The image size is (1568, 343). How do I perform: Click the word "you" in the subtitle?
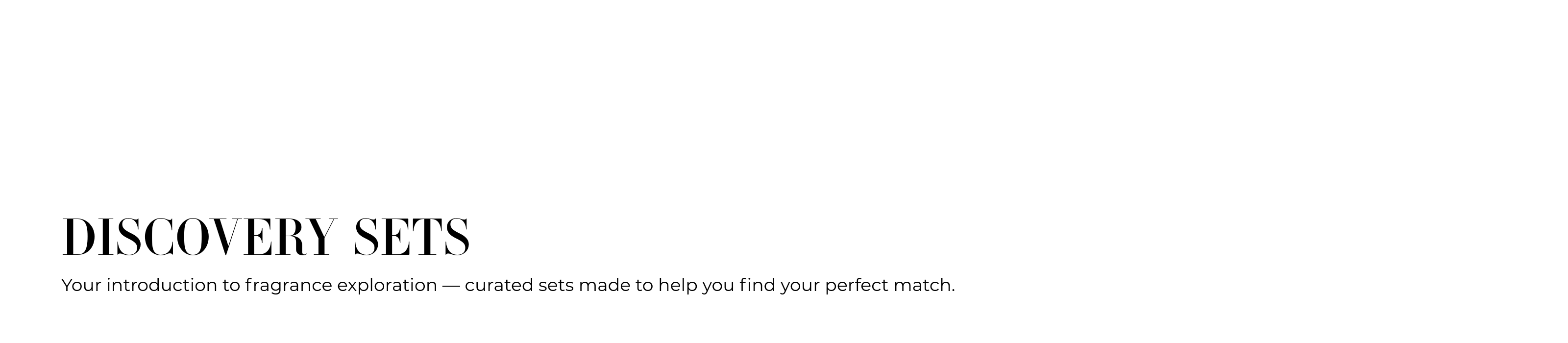(x=718, y=285)
